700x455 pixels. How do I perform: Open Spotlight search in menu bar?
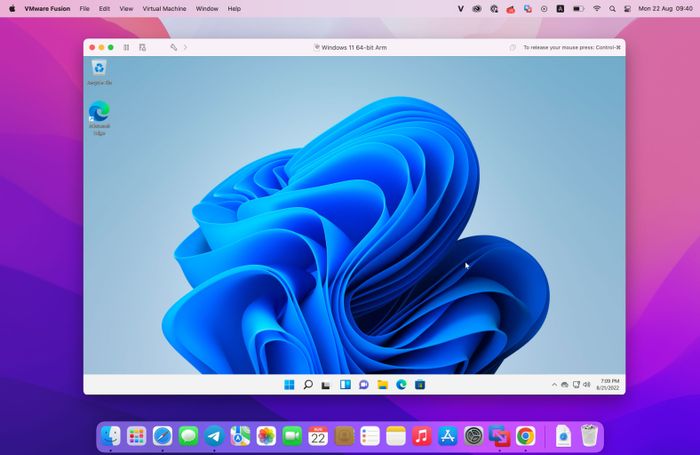coord(612,8)
